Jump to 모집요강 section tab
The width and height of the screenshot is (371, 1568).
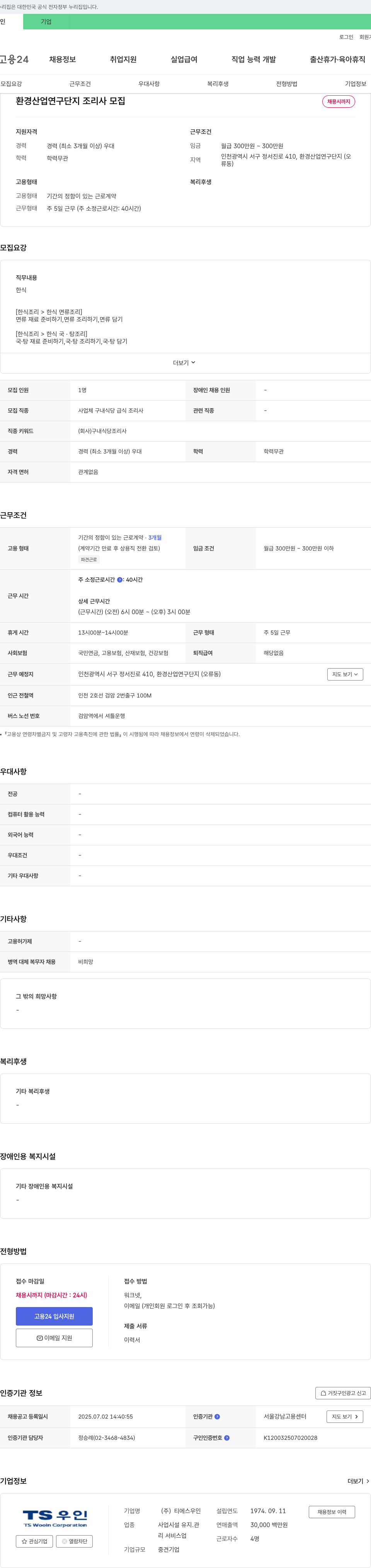(x=11, y=84)
